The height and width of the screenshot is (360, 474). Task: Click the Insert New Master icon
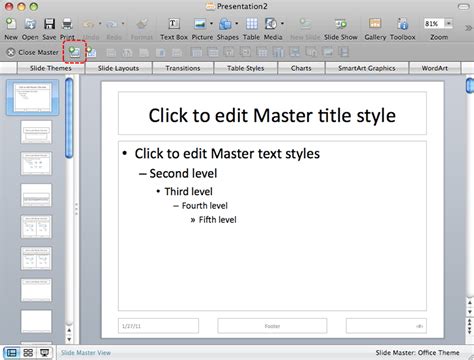pyautogui.click(x=75, y=52)
